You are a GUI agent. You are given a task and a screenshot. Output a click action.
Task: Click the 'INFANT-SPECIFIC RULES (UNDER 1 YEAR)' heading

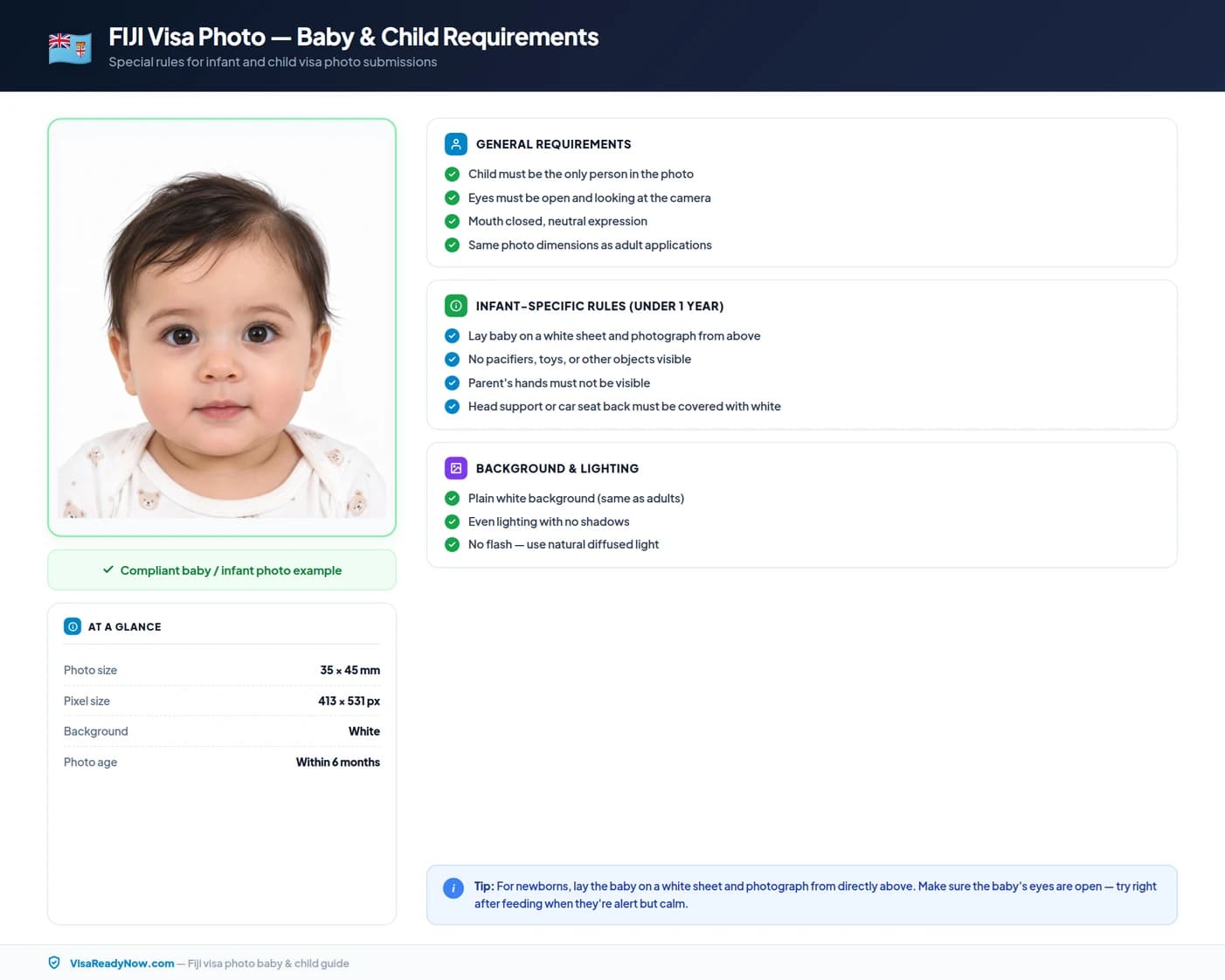point(599,306)
